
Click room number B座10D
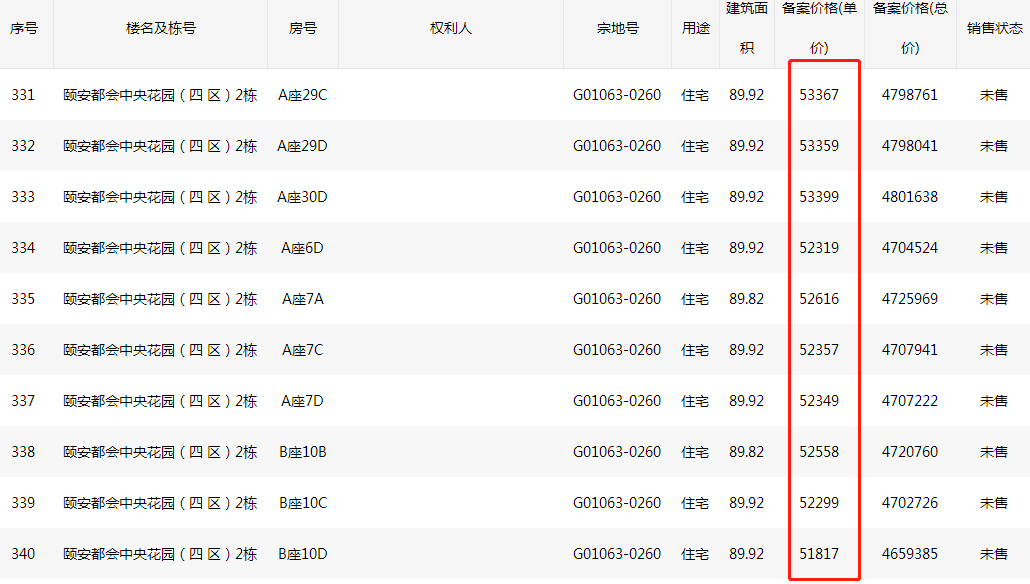pos(302,554)
